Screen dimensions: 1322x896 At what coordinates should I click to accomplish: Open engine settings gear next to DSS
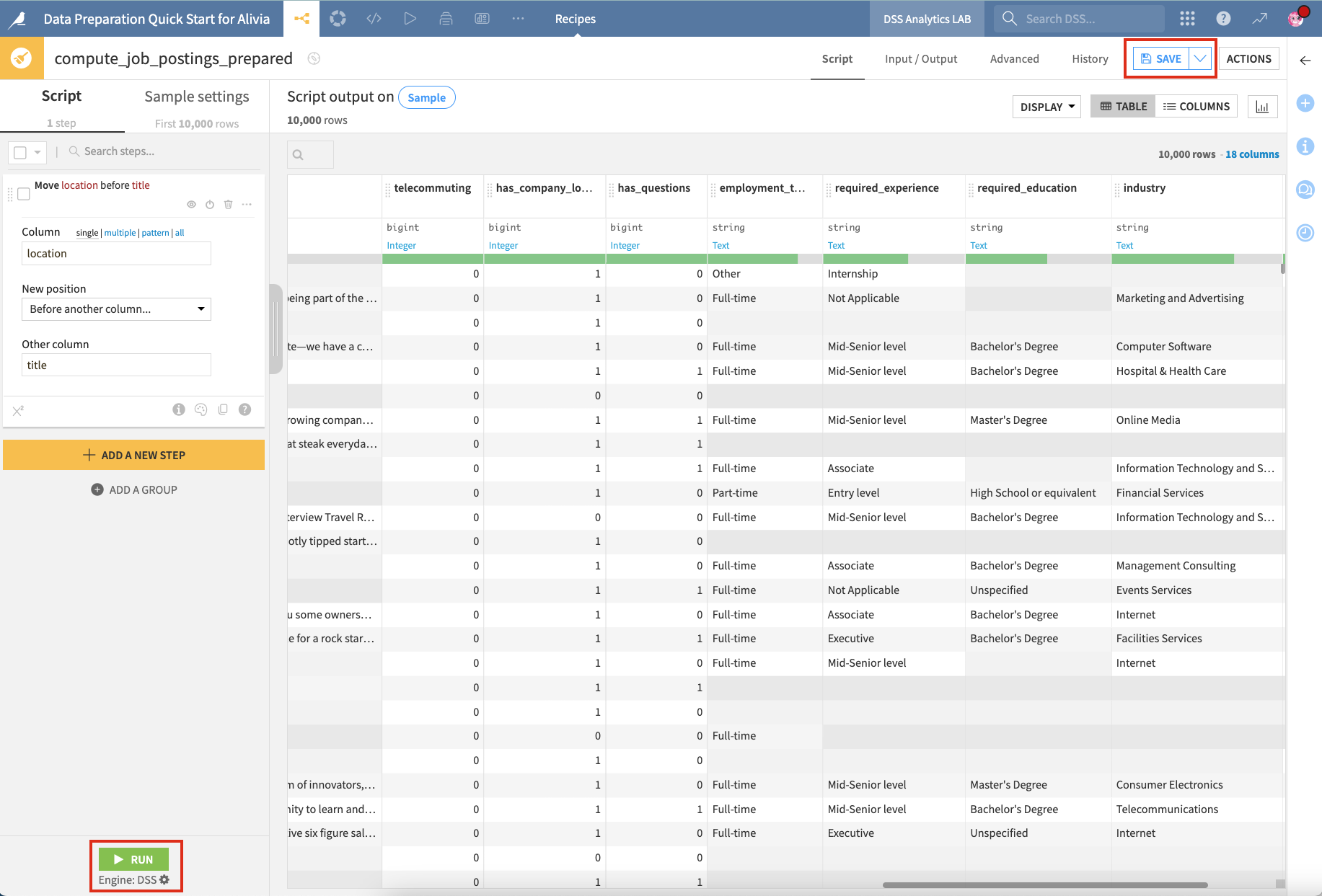pyautogui.click(x=164, y=879)
